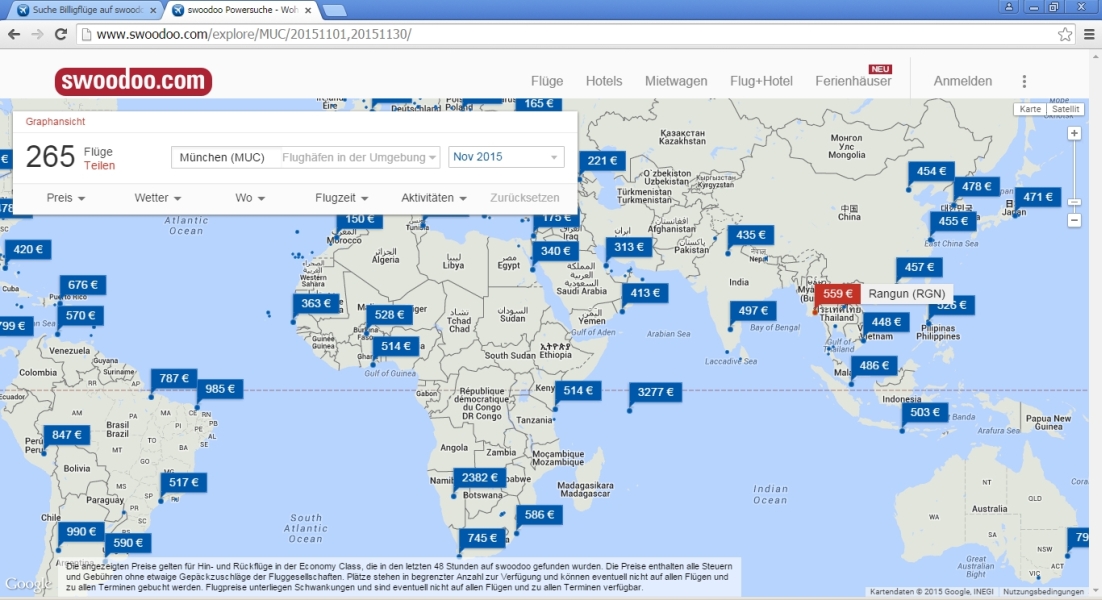Click the 990 € price marker in Chile
This screenshot has width=1102, height=600.
point(81,532)
